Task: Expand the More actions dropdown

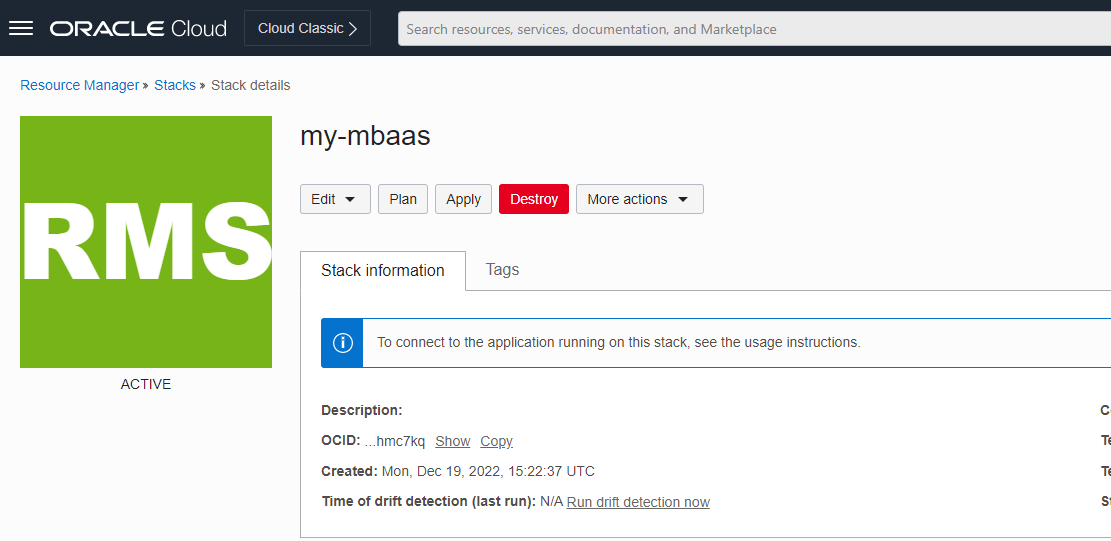Action: tap(640, 199)
